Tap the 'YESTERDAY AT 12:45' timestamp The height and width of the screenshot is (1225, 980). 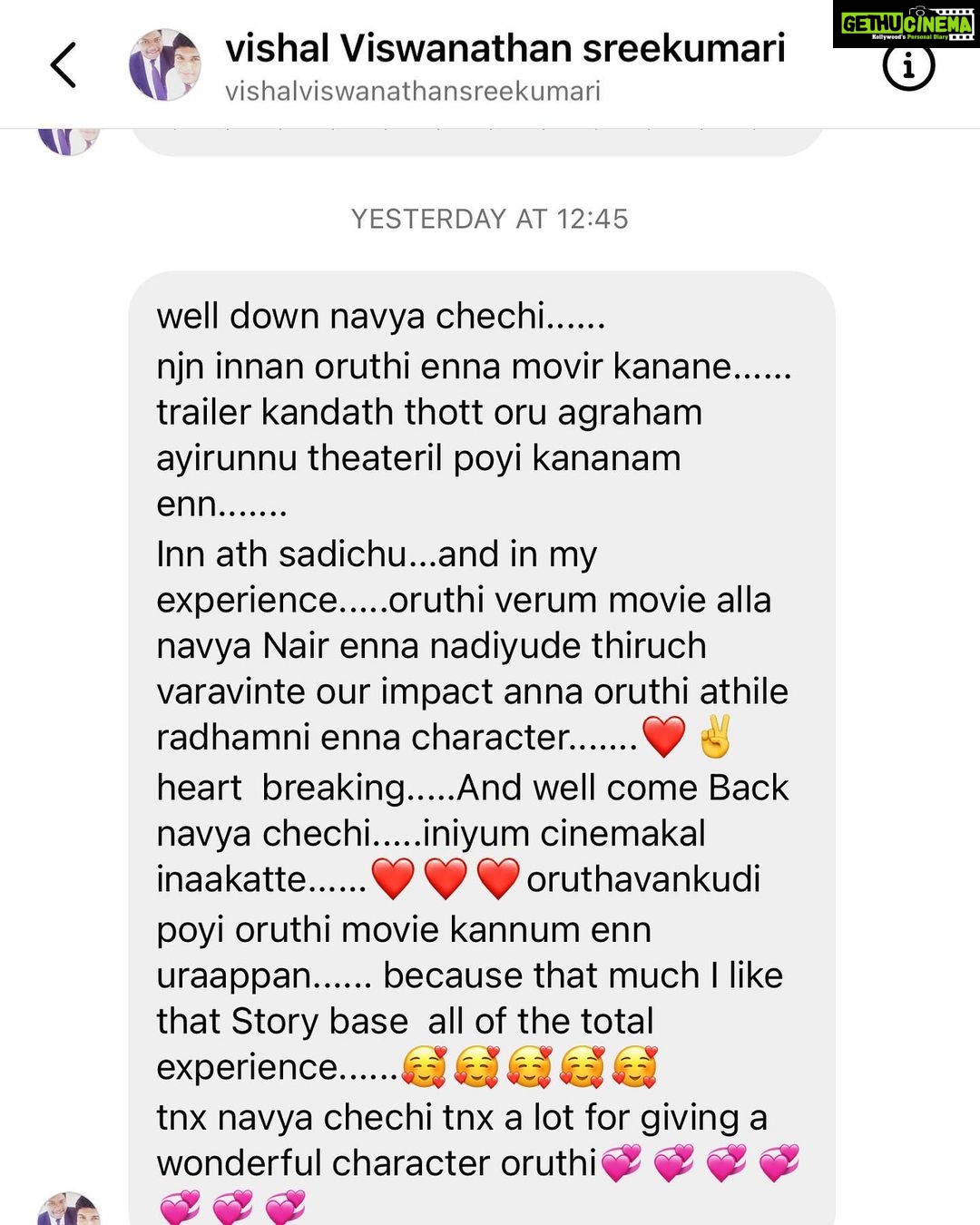[490, 219]
